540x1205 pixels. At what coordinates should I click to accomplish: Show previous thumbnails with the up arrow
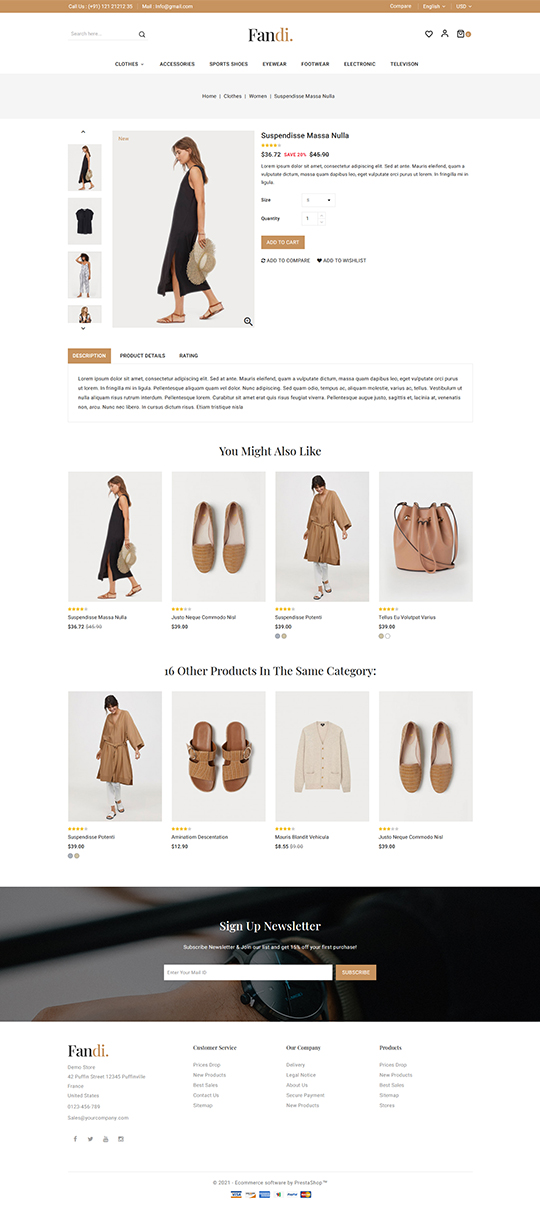coord(83,132)
